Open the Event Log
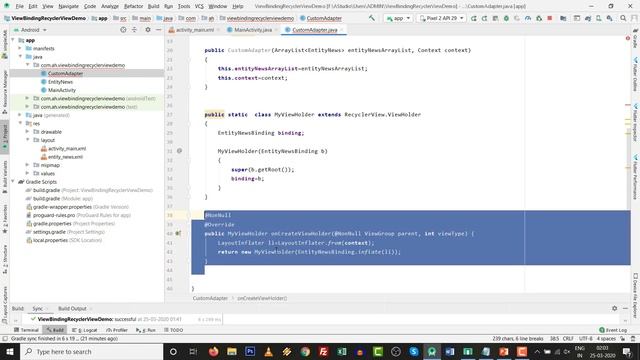The image size is (640, 360). point(613,330)
